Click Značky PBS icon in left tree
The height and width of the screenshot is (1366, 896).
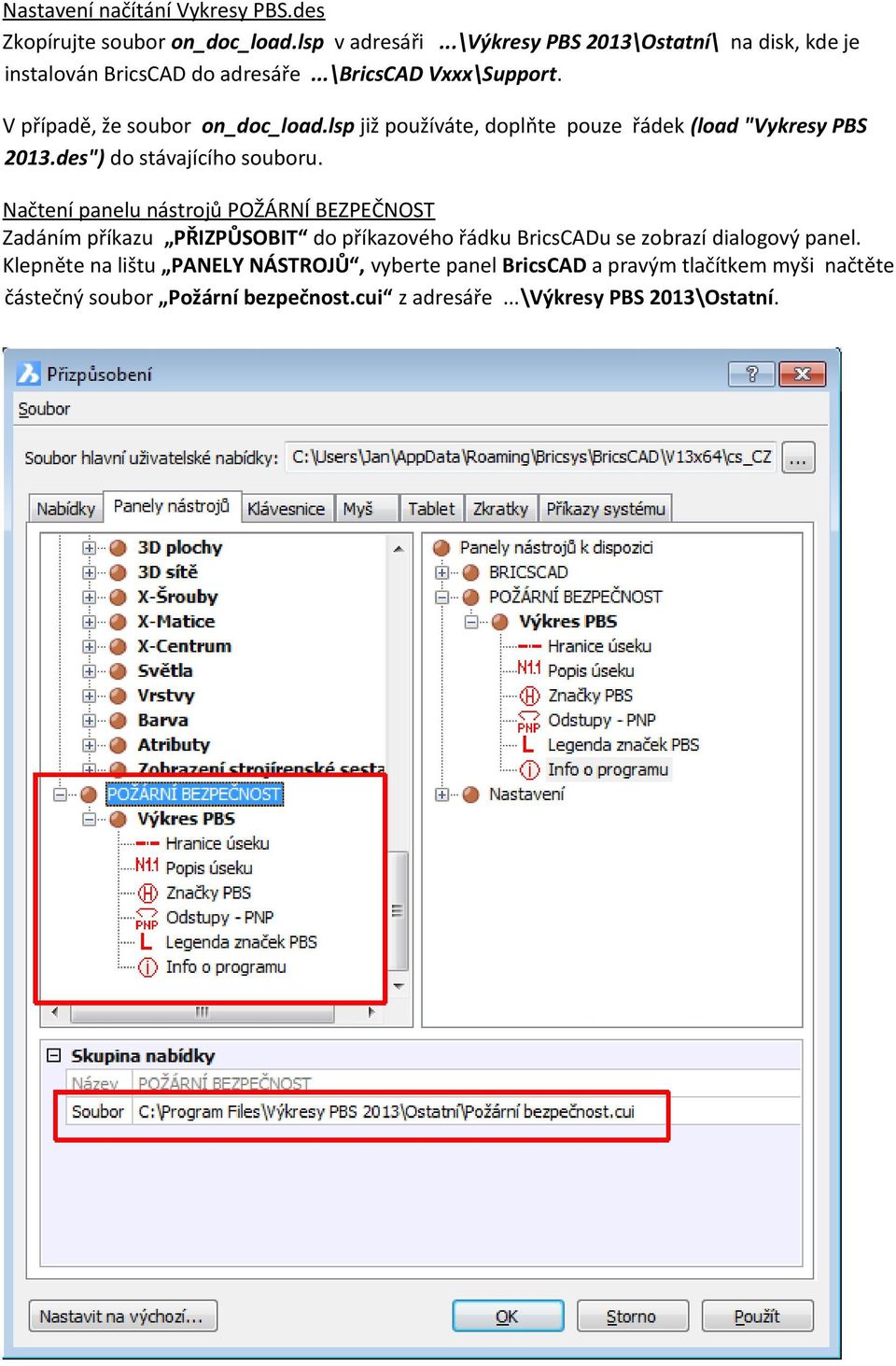point(147,894)
